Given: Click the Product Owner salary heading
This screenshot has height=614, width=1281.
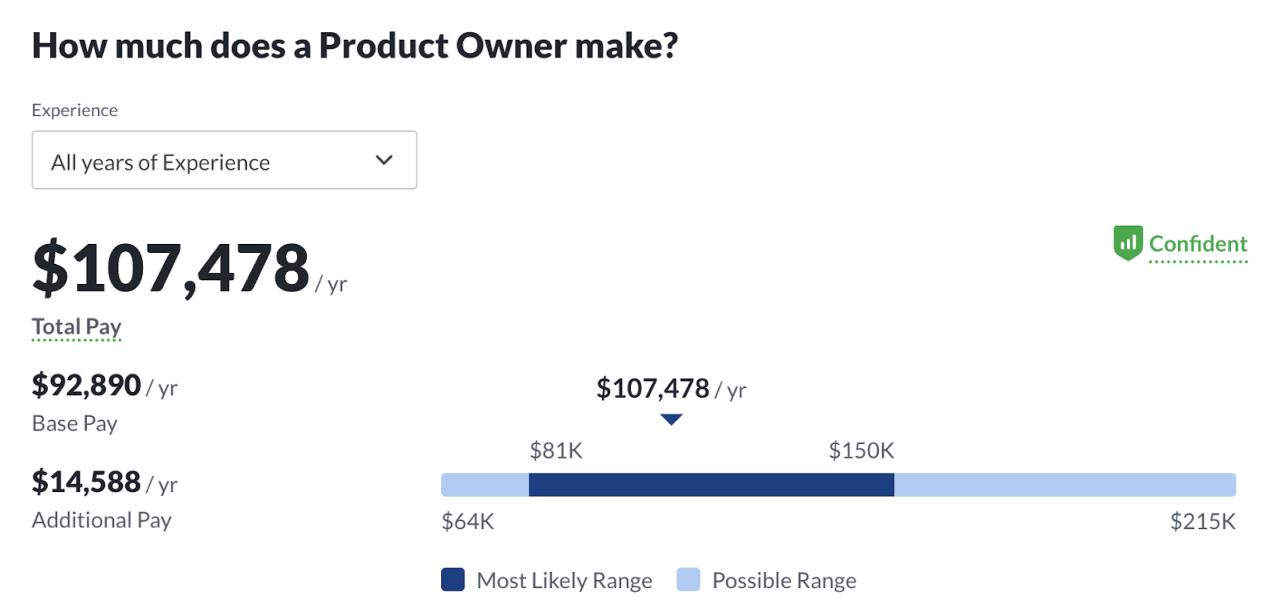Looking at the screenshot, I should [x=355, y=46].
